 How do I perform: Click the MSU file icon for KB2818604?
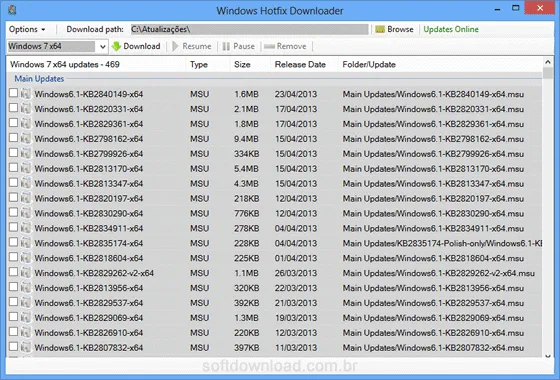26,258
